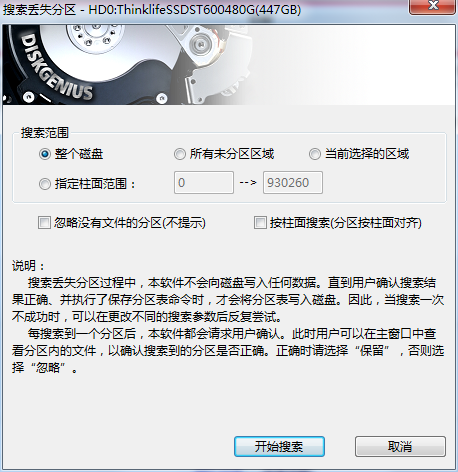
Task: Click the DISKGENIUS logo text in banner
Action: 56,68
